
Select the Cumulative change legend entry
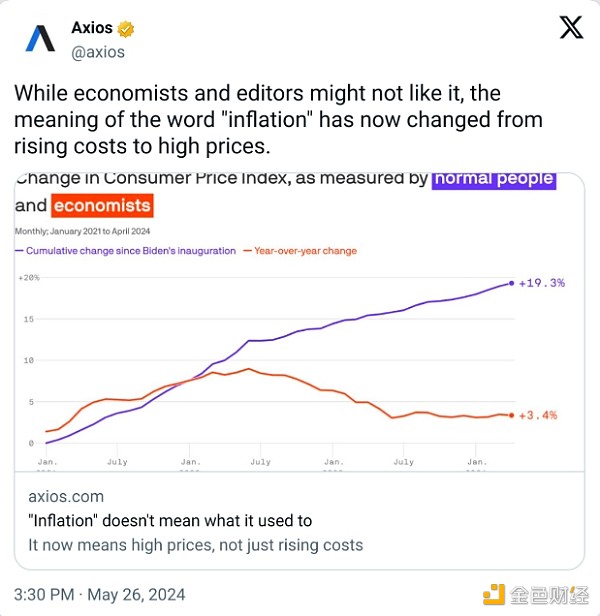125,251
